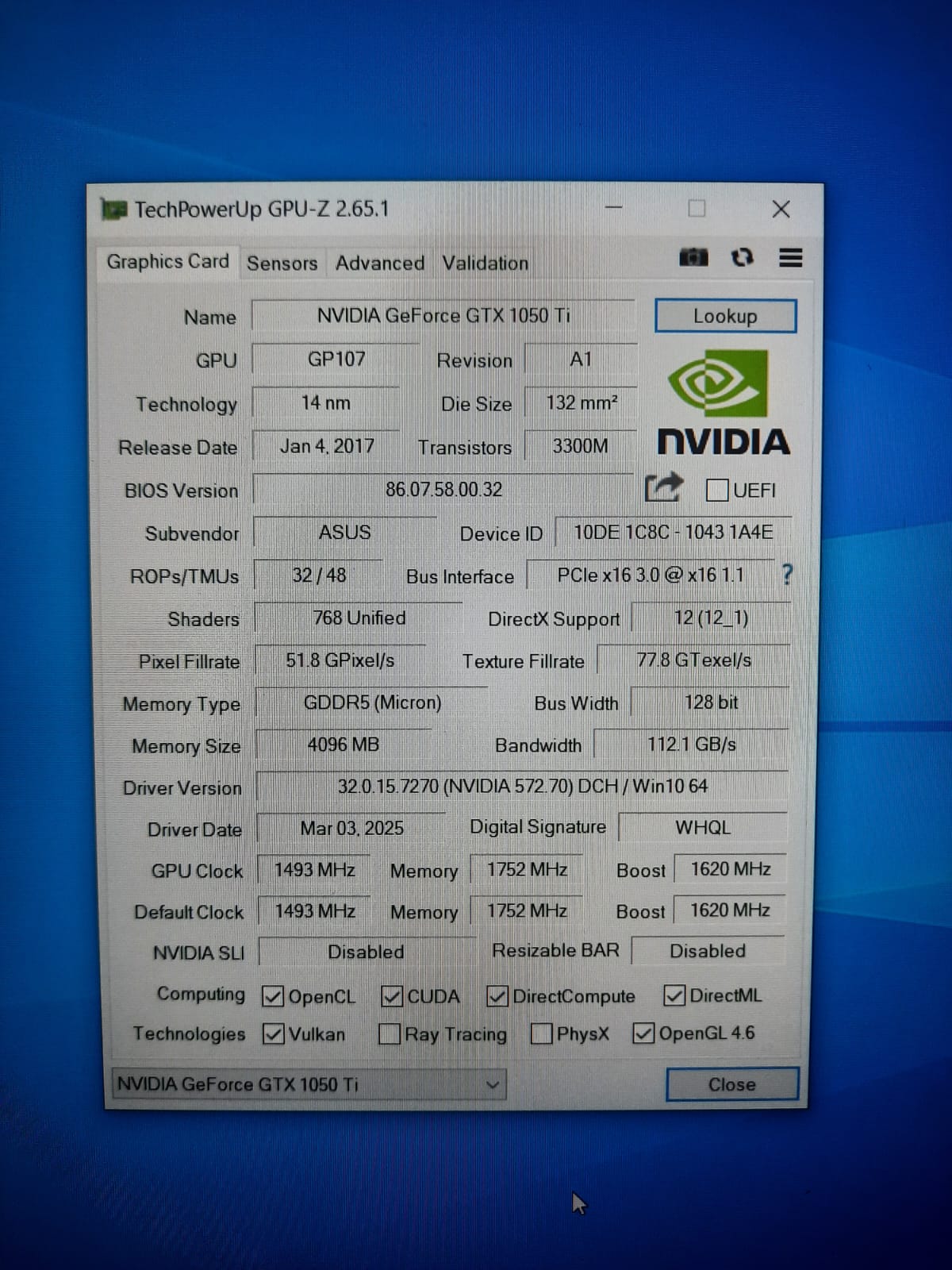952x1270 pixels.
Task: Click Device ID value 10DE 1C8C - 1043 1A4E
Action: click(673, 532)
